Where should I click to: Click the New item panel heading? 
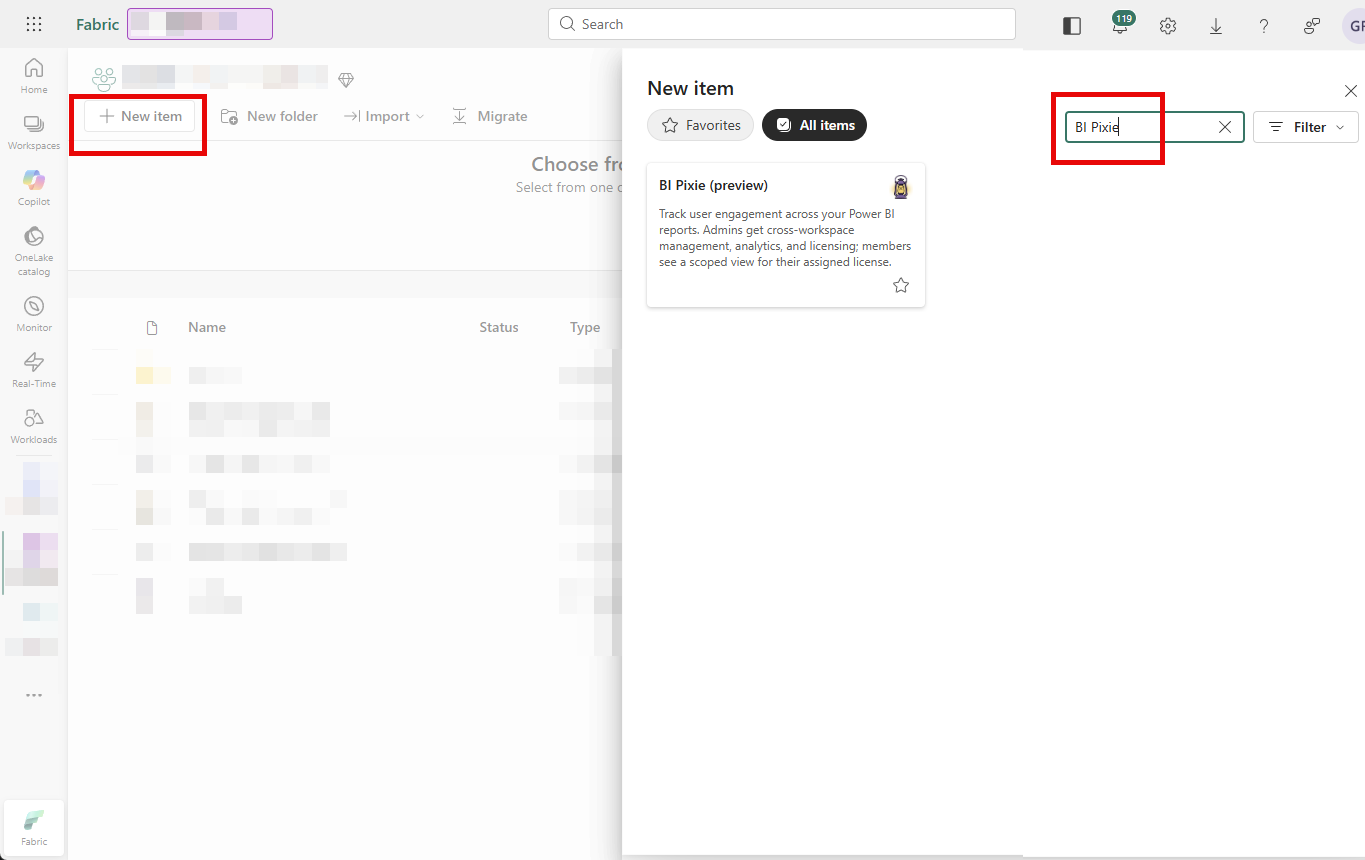[x=691, y=88]
